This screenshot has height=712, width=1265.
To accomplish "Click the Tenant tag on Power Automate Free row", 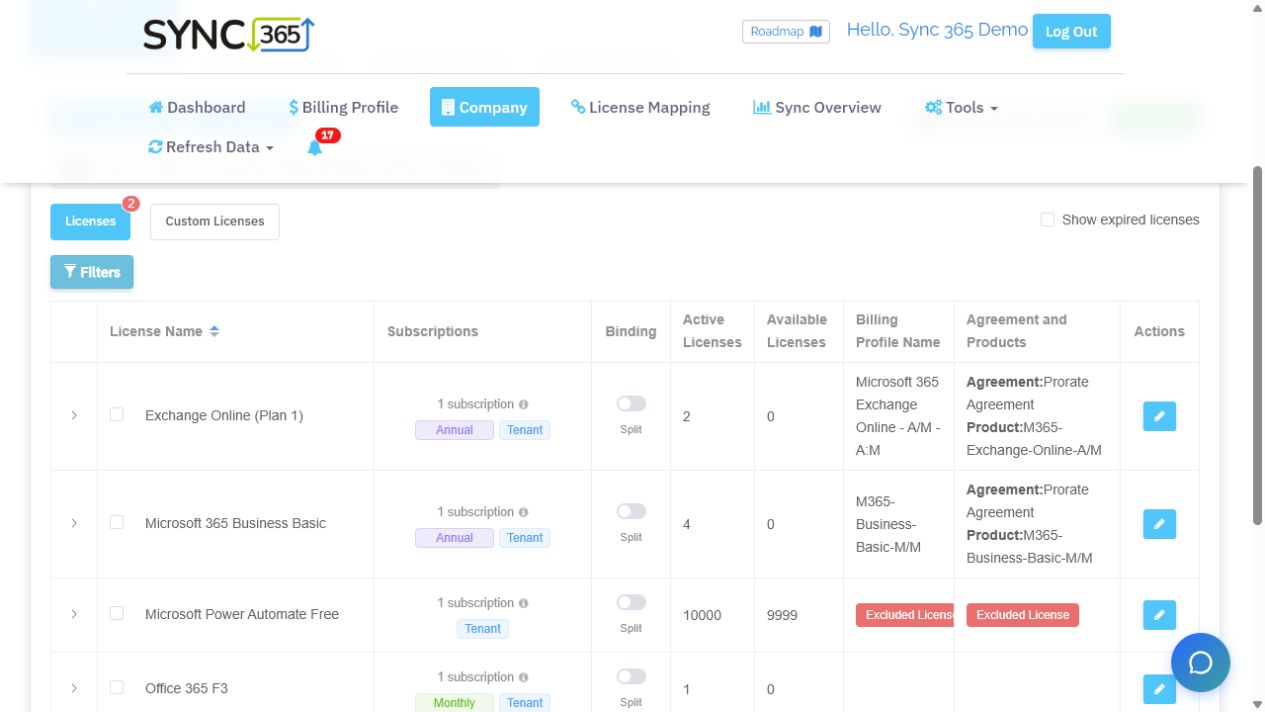I will coord(483,629).
